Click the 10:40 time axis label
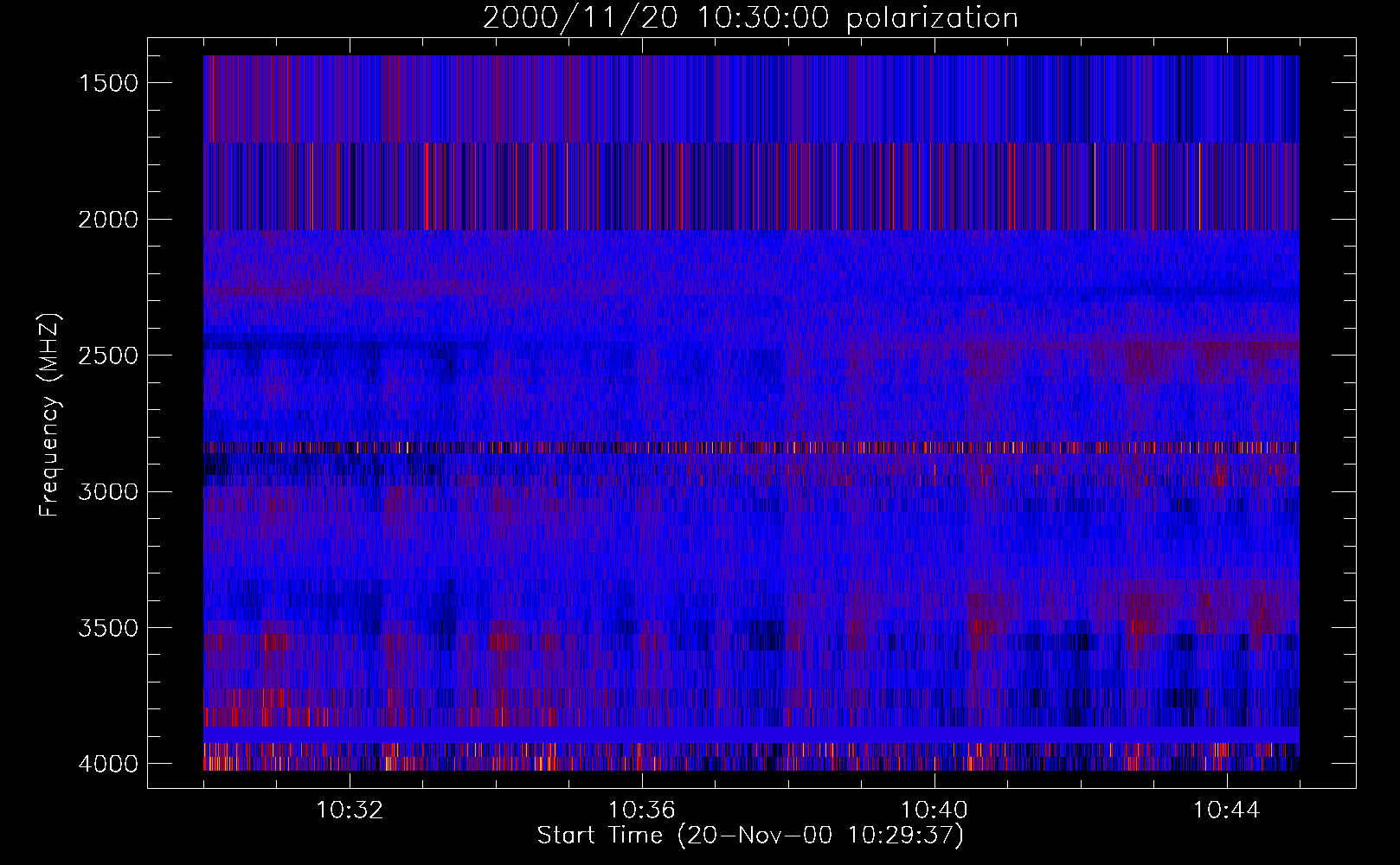 [934, 811]
